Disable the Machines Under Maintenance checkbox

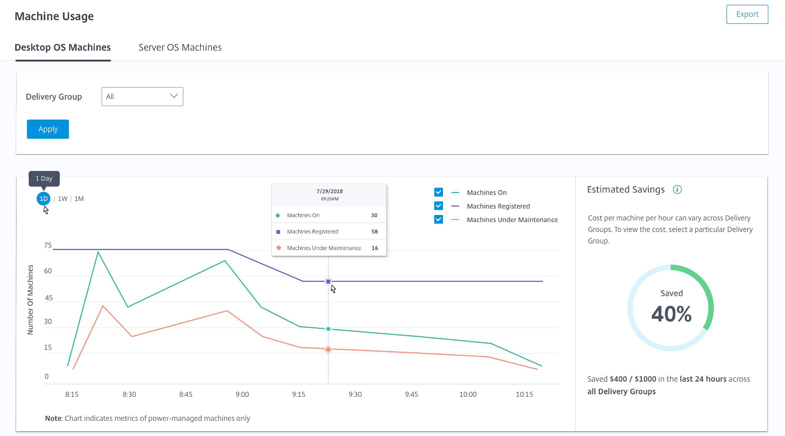point(438,219)
